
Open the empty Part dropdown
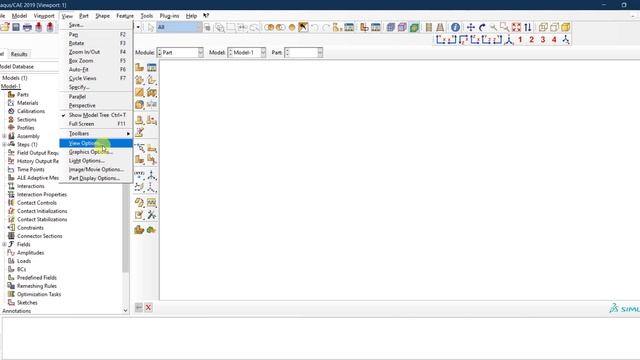pyautogui.click(x=303, y=53)
